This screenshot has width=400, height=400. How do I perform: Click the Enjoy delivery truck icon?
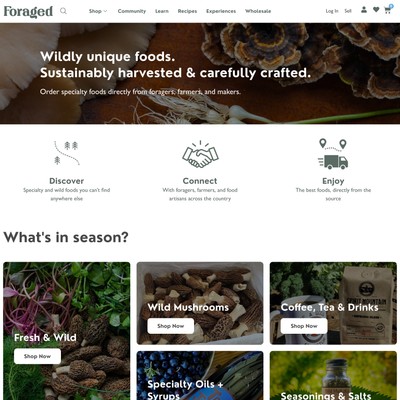pos(333,154)
